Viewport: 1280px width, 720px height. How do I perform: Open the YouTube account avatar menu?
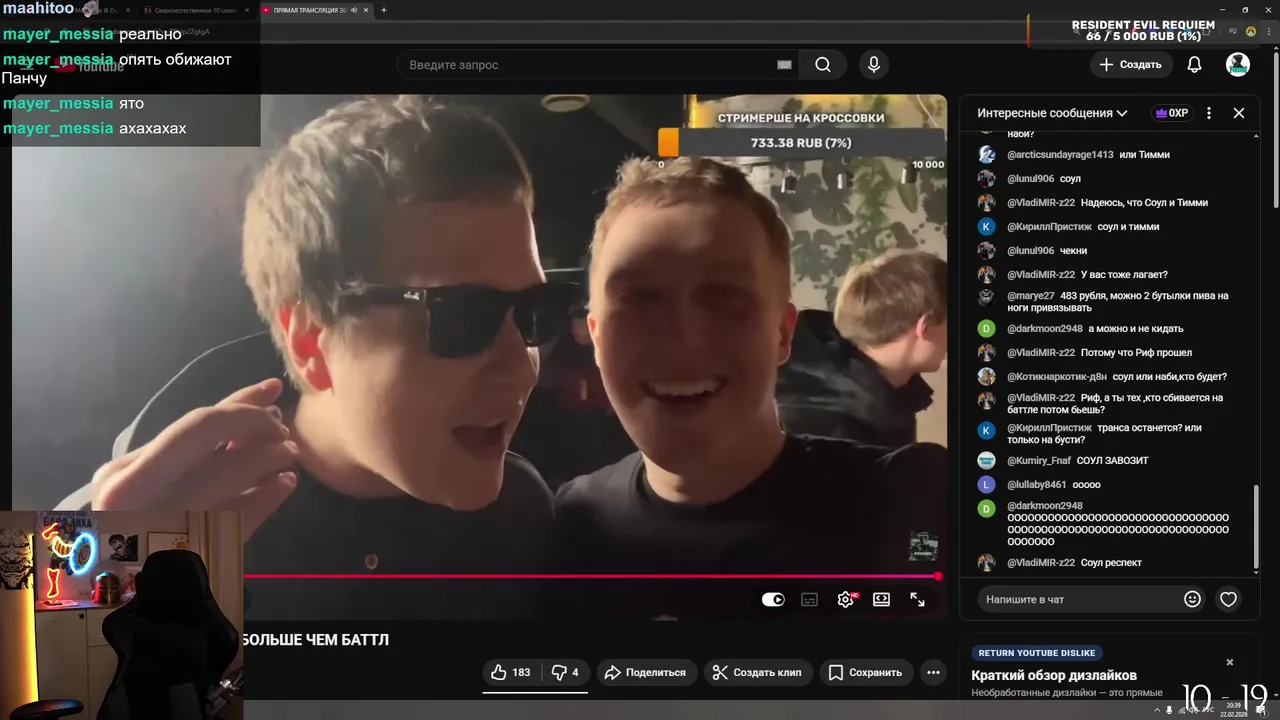1238,65
